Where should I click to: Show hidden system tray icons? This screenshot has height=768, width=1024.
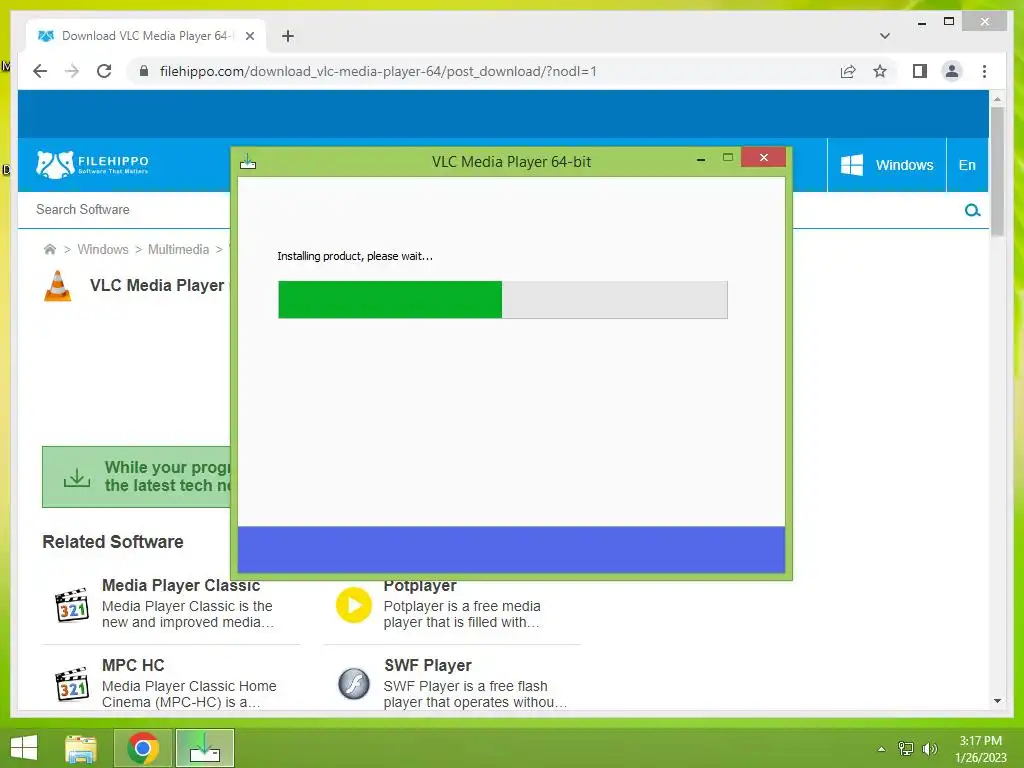point(881,749)
